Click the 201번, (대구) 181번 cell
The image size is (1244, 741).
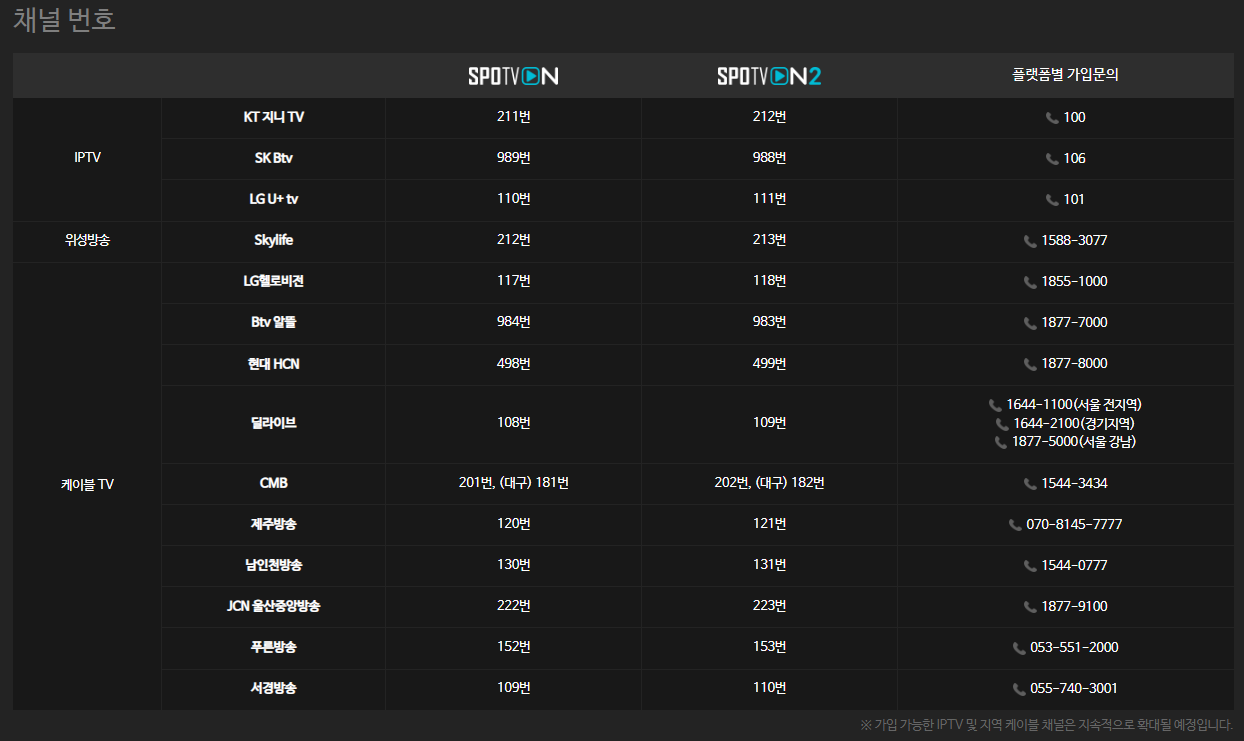pyautogui.click(x=514, y=483)
